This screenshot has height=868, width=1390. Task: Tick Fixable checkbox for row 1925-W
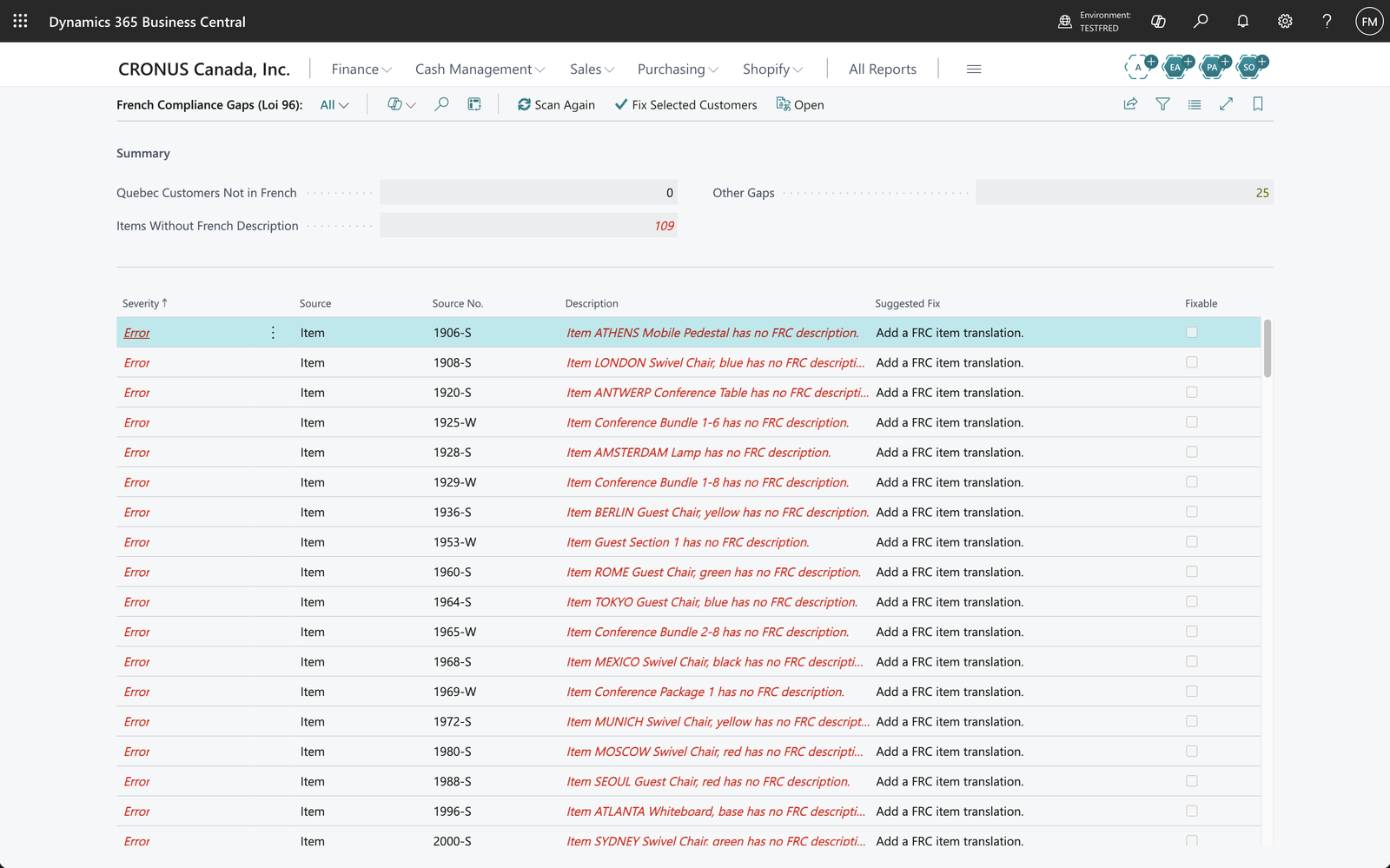tap(1192, 422)
